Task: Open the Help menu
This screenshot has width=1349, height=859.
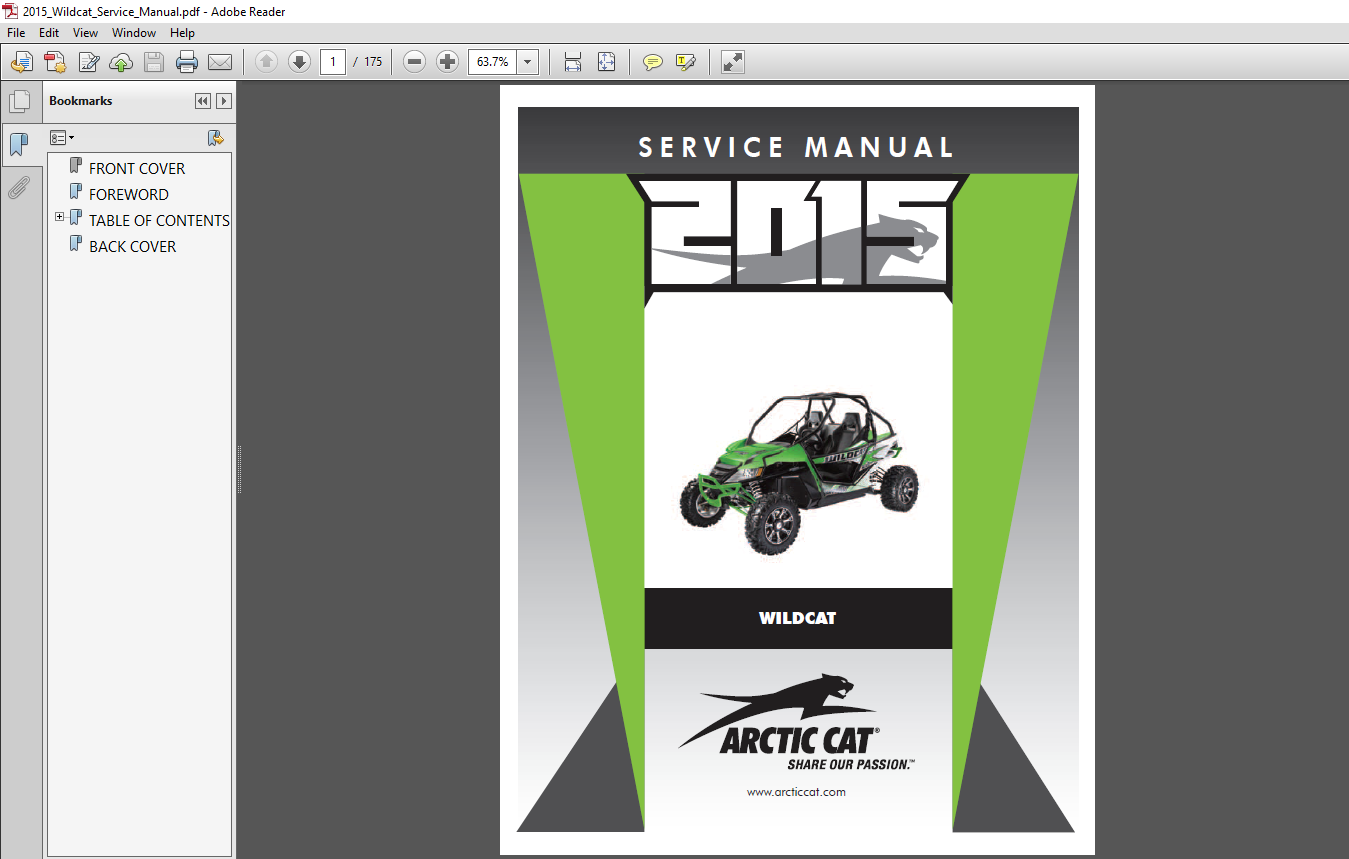Action: (x=182, y=33)
